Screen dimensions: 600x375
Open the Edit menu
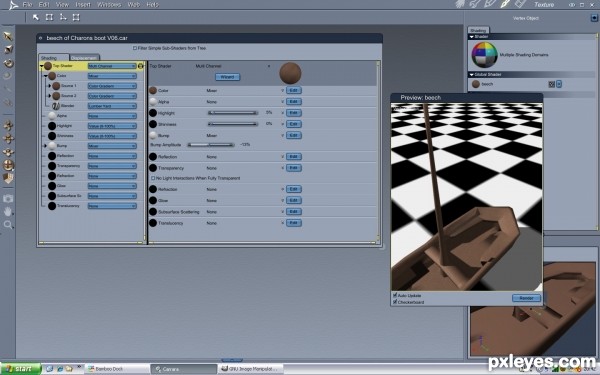click(x=44, y=5)
